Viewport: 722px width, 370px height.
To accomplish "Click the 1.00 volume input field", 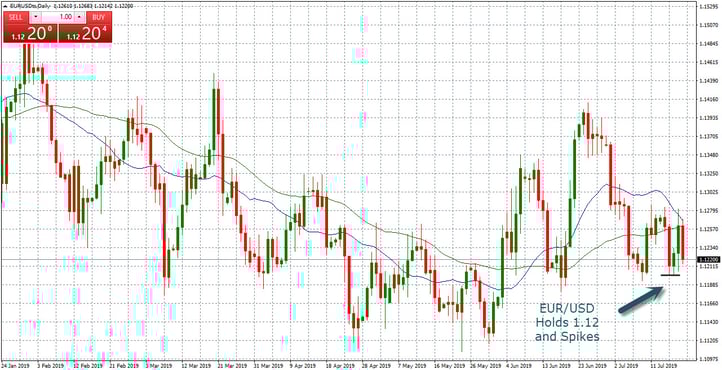I will (58, 17).
